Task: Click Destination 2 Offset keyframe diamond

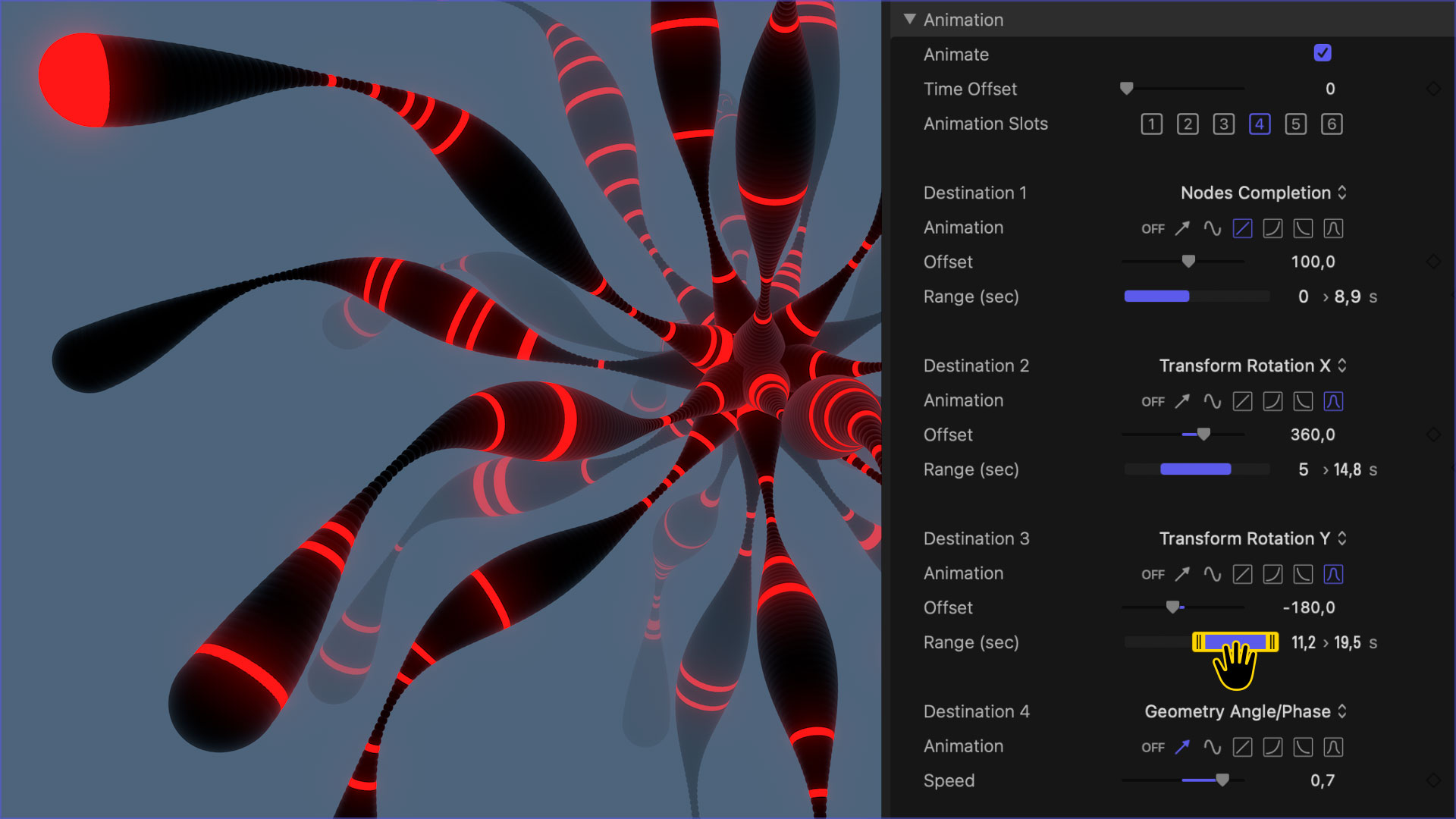Action: point(1433,435)
